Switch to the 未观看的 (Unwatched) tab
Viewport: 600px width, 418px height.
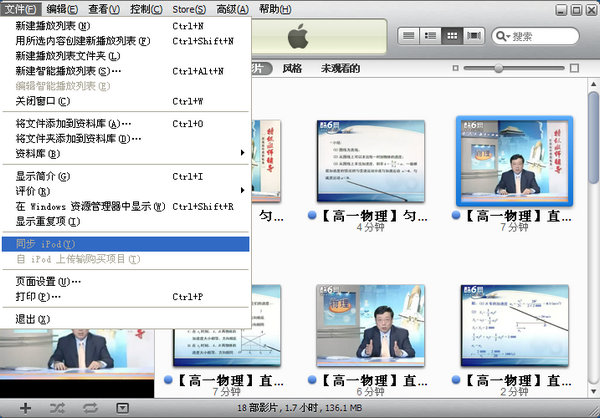pos(341,69)
